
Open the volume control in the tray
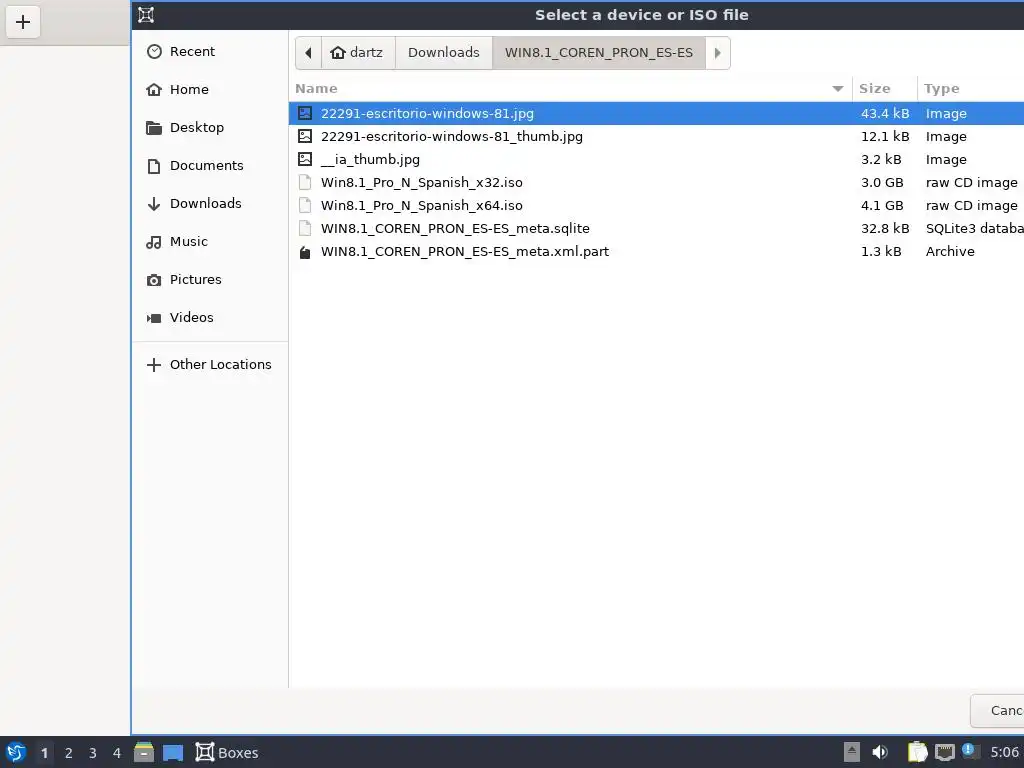click(x=880, y=752)
